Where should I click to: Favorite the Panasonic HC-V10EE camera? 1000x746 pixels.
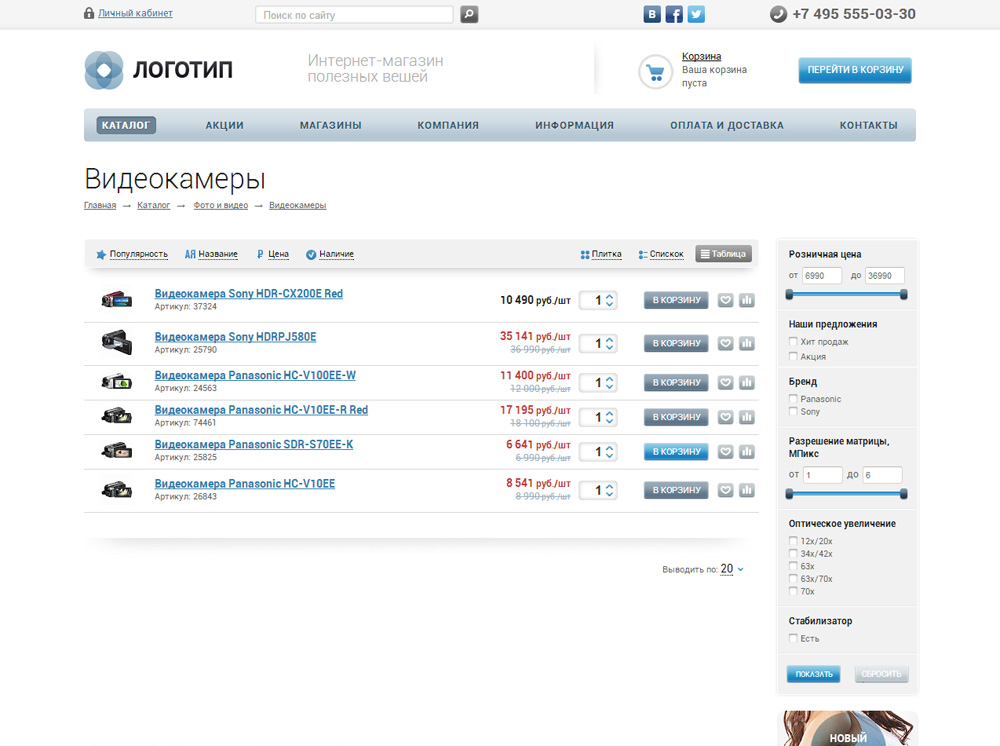click(725, 490)
